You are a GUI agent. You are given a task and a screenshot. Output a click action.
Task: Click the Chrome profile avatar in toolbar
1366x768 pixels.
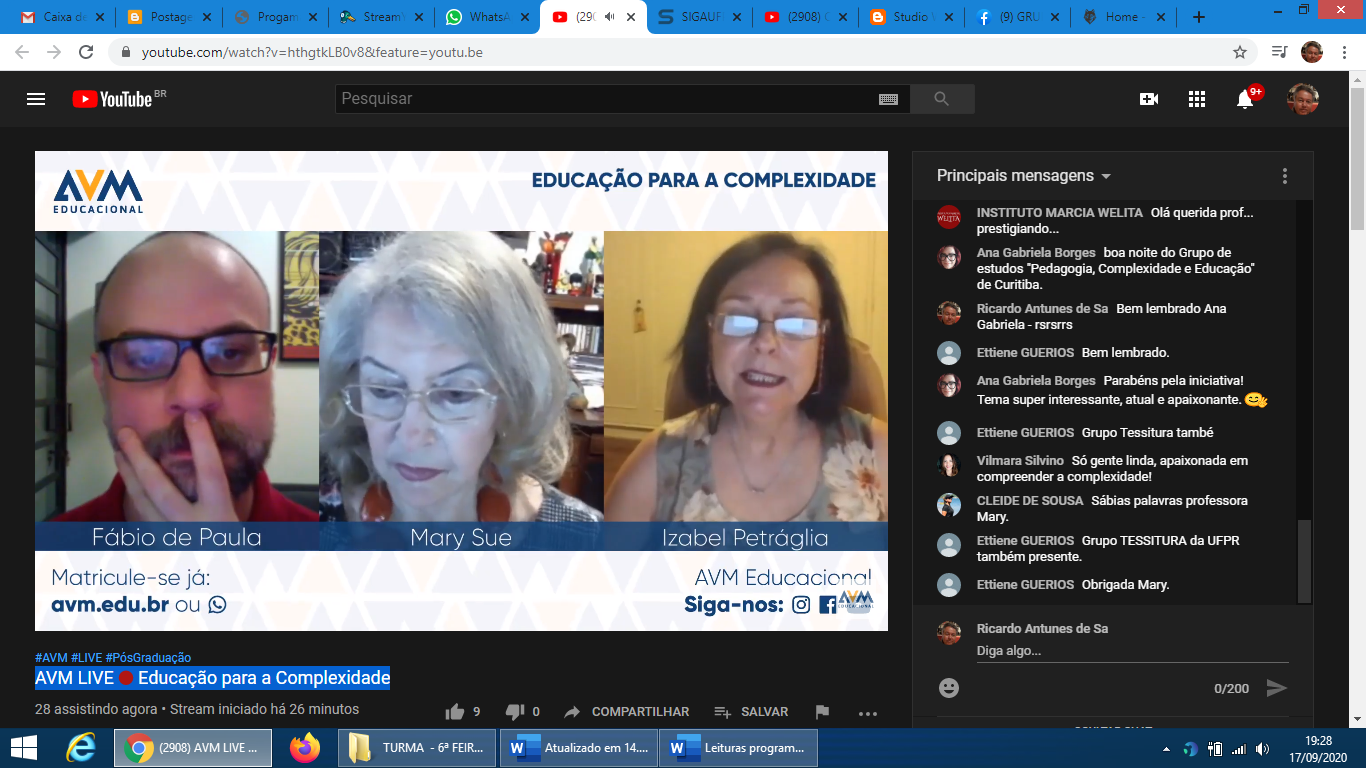click(x=1312, y=52)
